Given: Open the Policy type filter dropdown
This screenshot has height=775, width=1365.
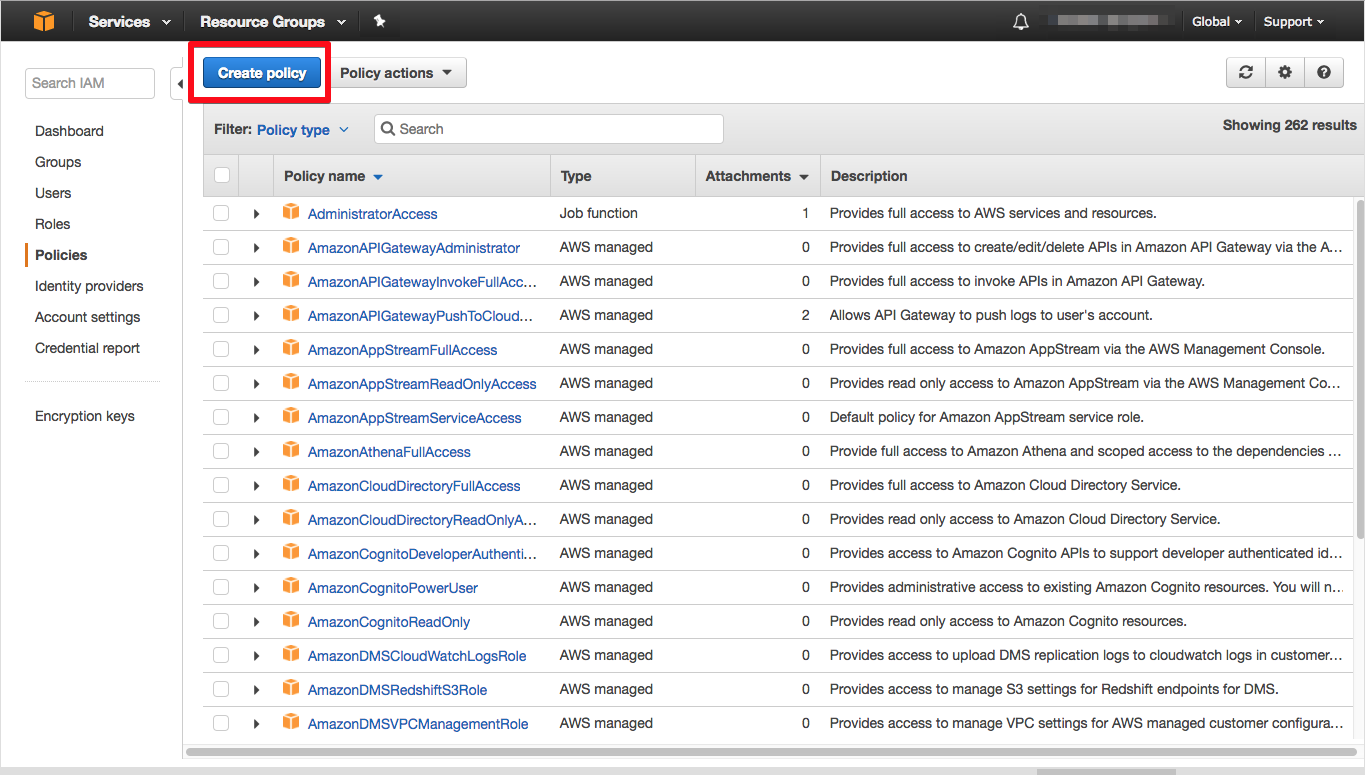Looking at the screenshot, I should point(302,130).
